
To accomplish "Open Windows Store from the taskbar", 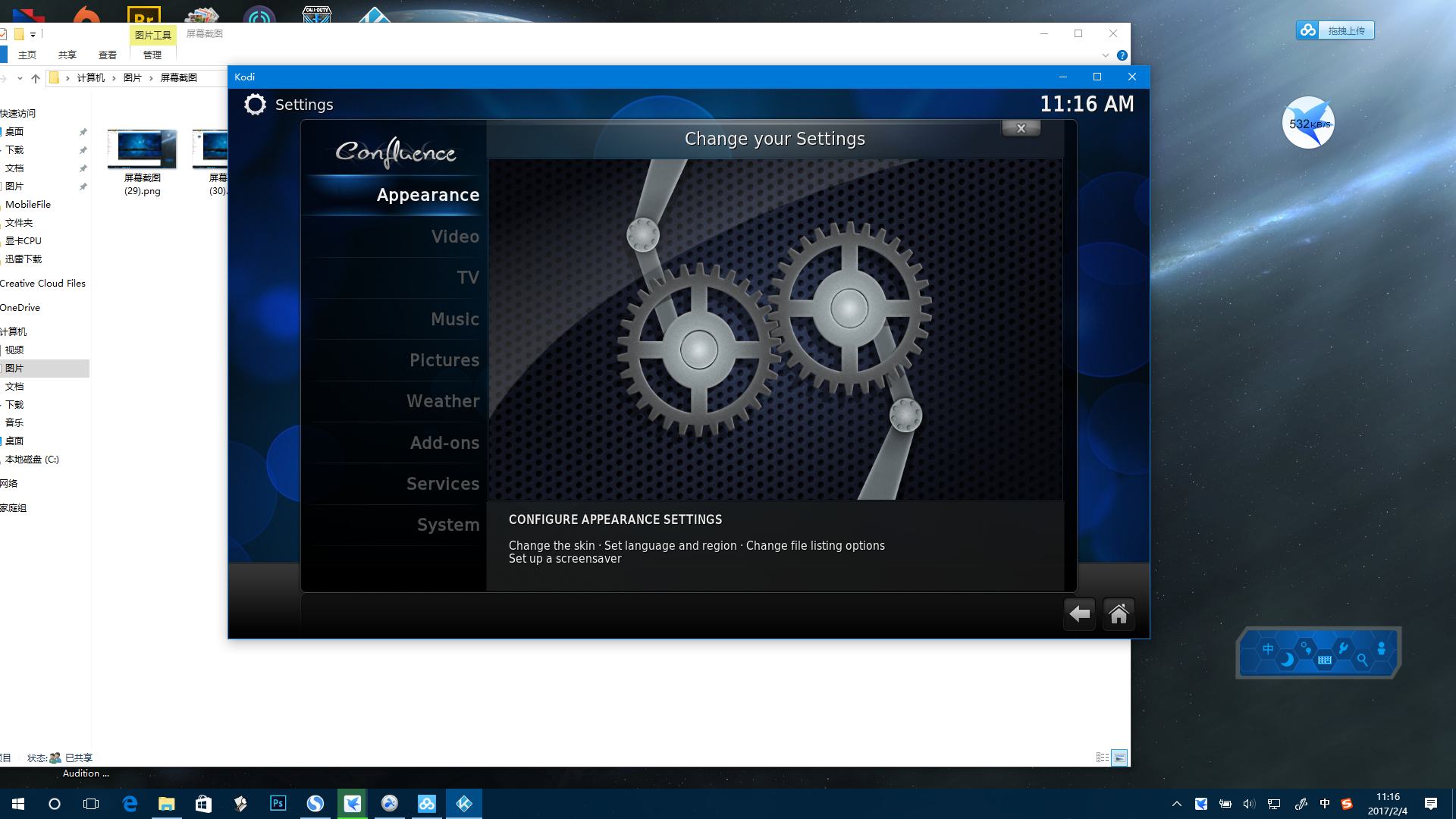I will (x=203, y=803).
